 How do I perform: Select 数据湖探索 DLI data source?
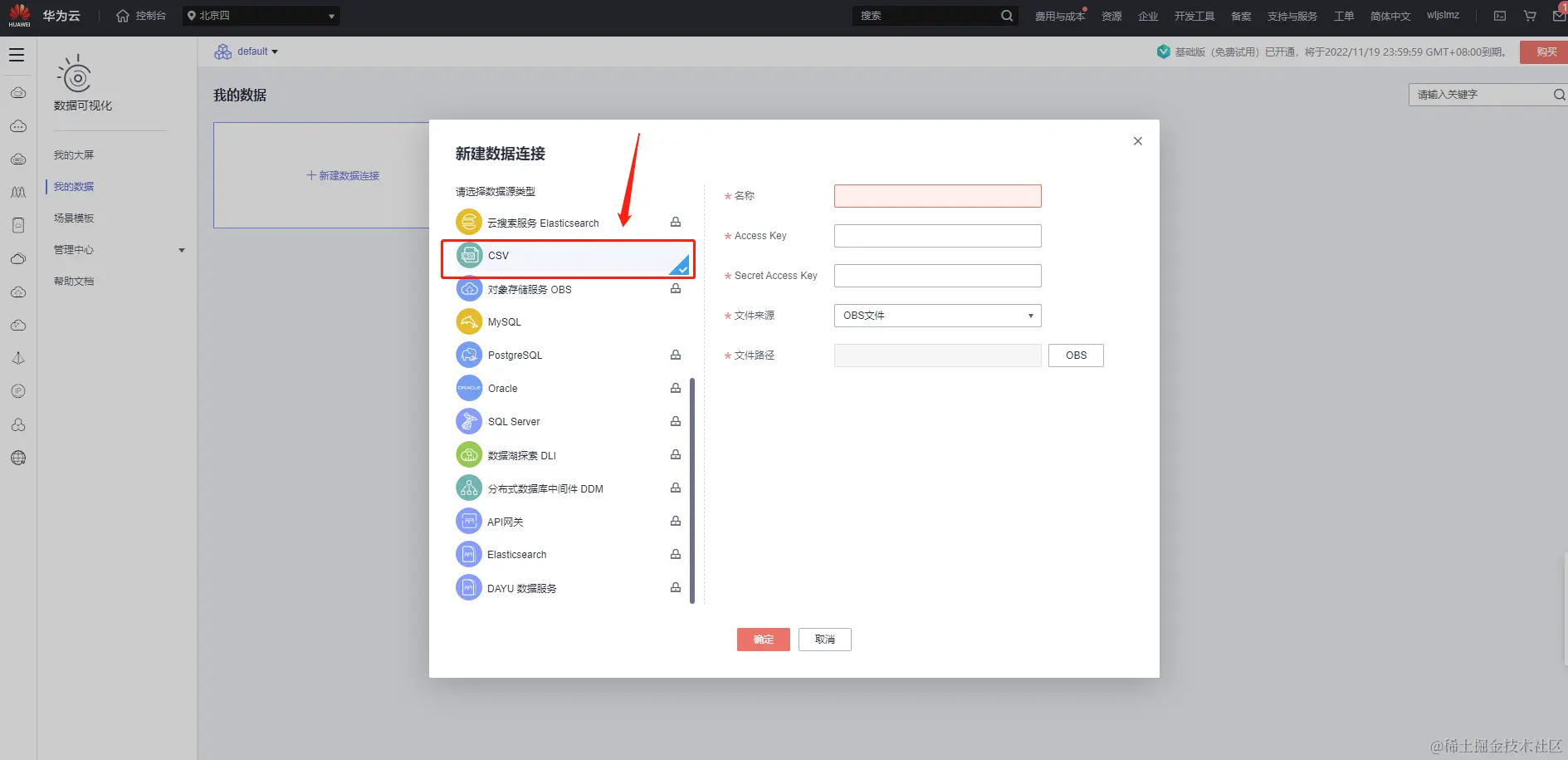tap(569, 455)
